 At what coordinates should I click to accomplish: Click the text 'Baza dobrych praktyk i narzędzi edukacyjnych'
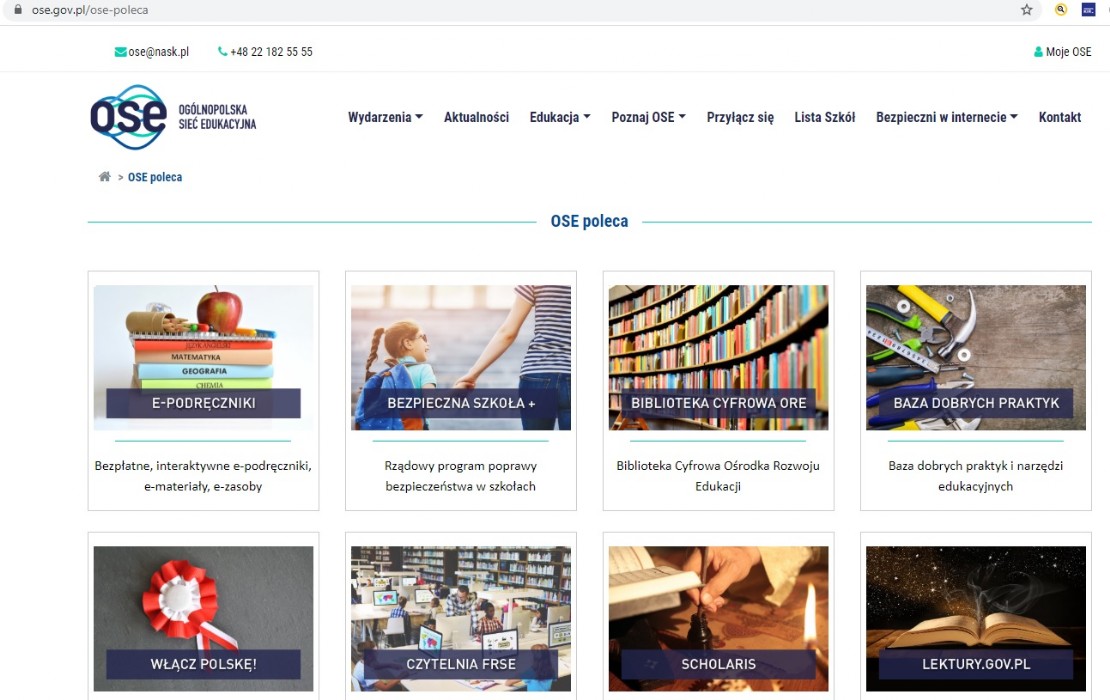975,476
